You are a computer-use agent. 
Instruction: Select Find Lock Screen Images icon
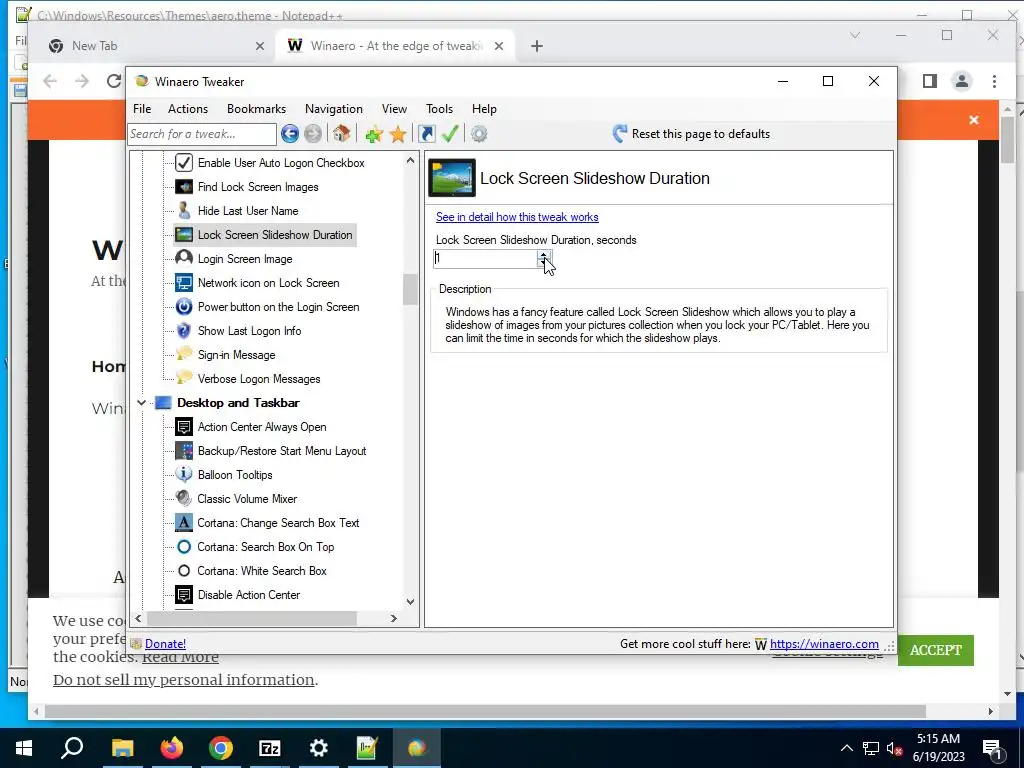coord(184,187)
